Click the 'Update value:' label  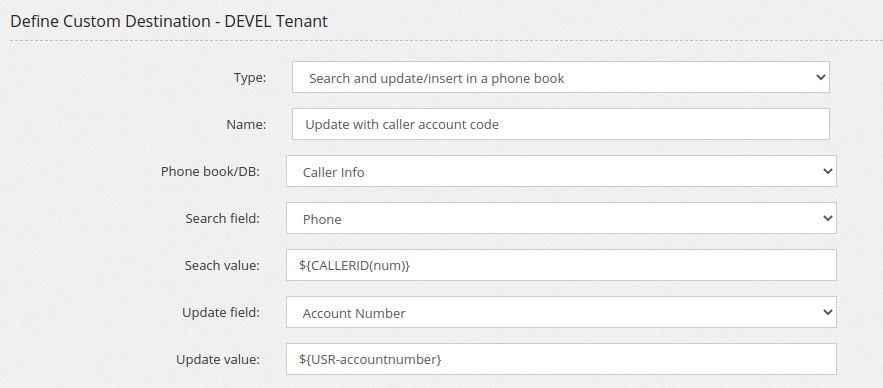(218, 359)
